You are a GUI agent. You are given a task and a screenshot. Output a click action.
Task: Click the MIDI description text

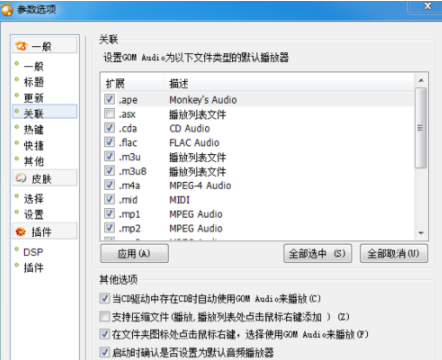179,200
